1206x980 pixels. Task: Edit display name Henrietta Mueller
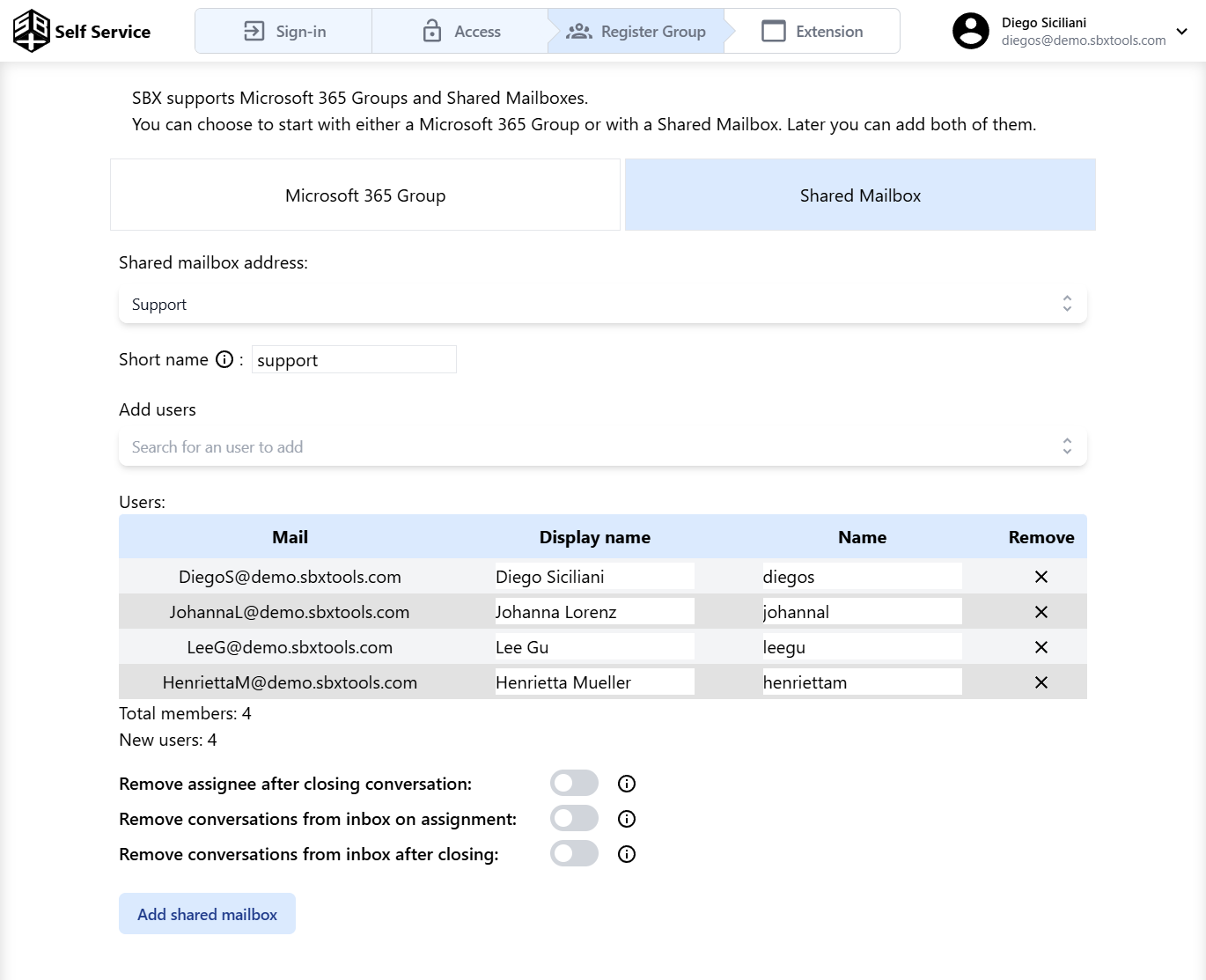[595, 682]
